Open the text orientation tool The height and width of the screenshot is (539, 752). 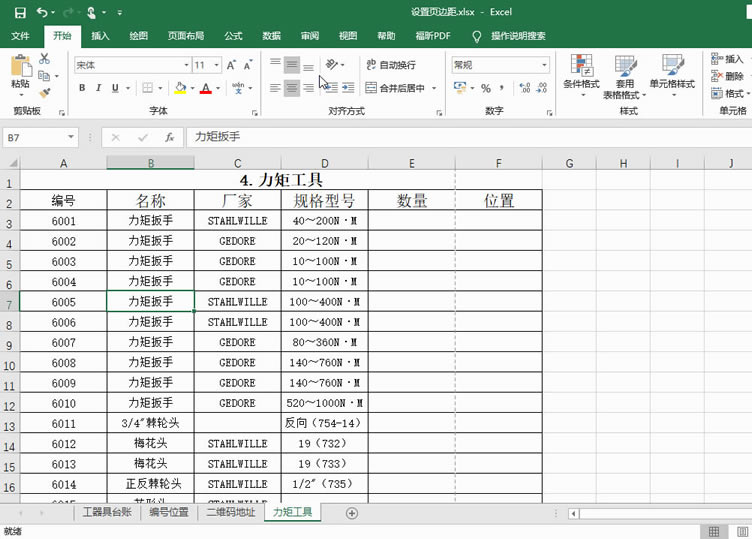332,64
